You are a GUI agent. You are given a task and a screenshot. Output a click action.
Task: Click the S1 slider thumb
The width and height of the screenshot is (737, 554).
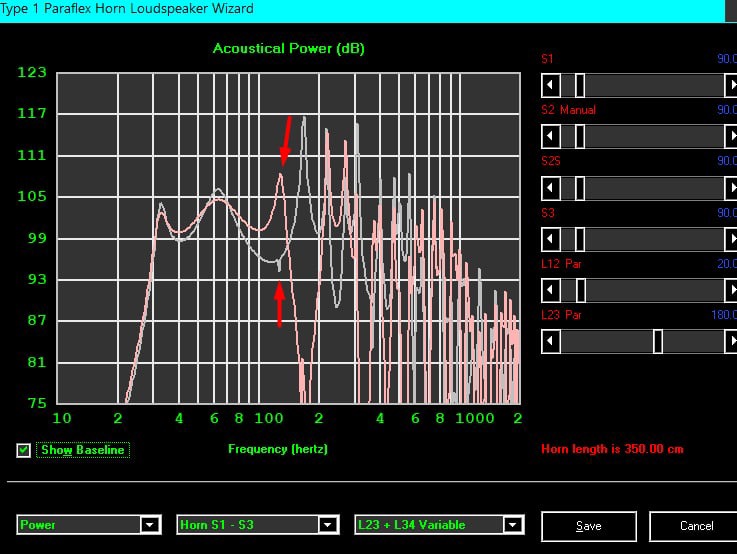[580, 86]
